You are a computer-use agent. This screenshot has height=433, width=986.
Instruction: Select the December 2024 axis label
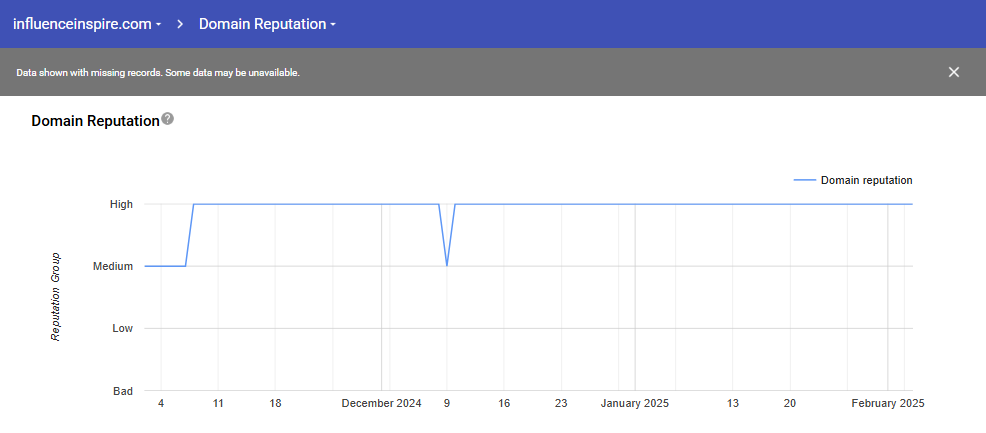[381, 403]
